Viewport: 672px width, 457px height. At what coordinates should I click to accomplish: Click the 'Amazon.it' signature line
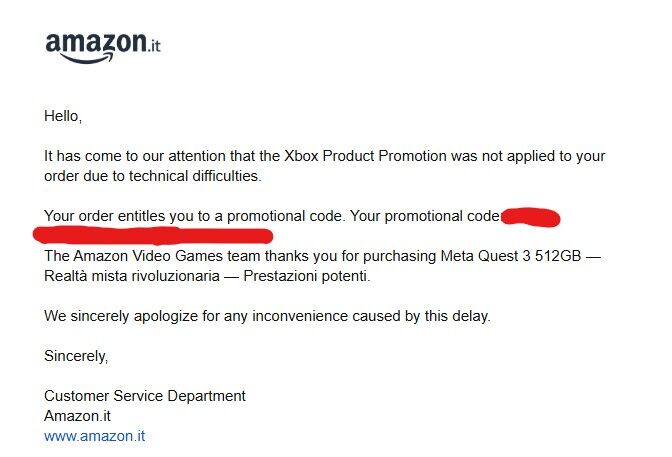click(78, 416)
